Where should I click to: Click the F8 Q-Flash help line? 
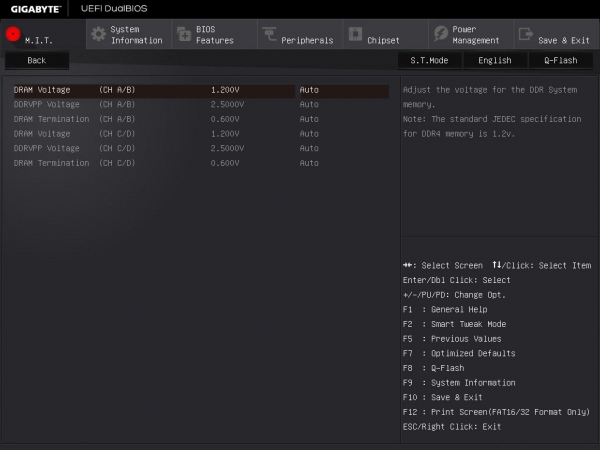coord(434,368)
